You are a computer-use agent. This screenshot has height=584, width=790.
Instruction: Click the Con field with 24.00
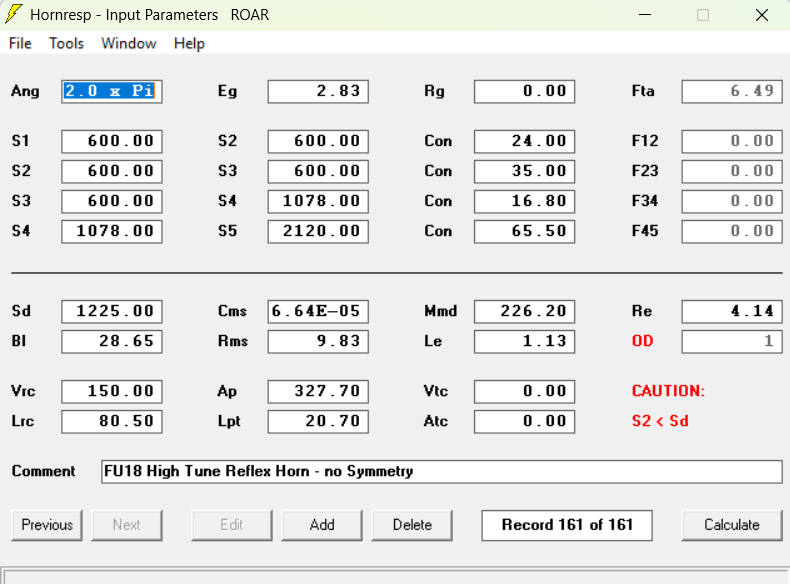point(524,141)
